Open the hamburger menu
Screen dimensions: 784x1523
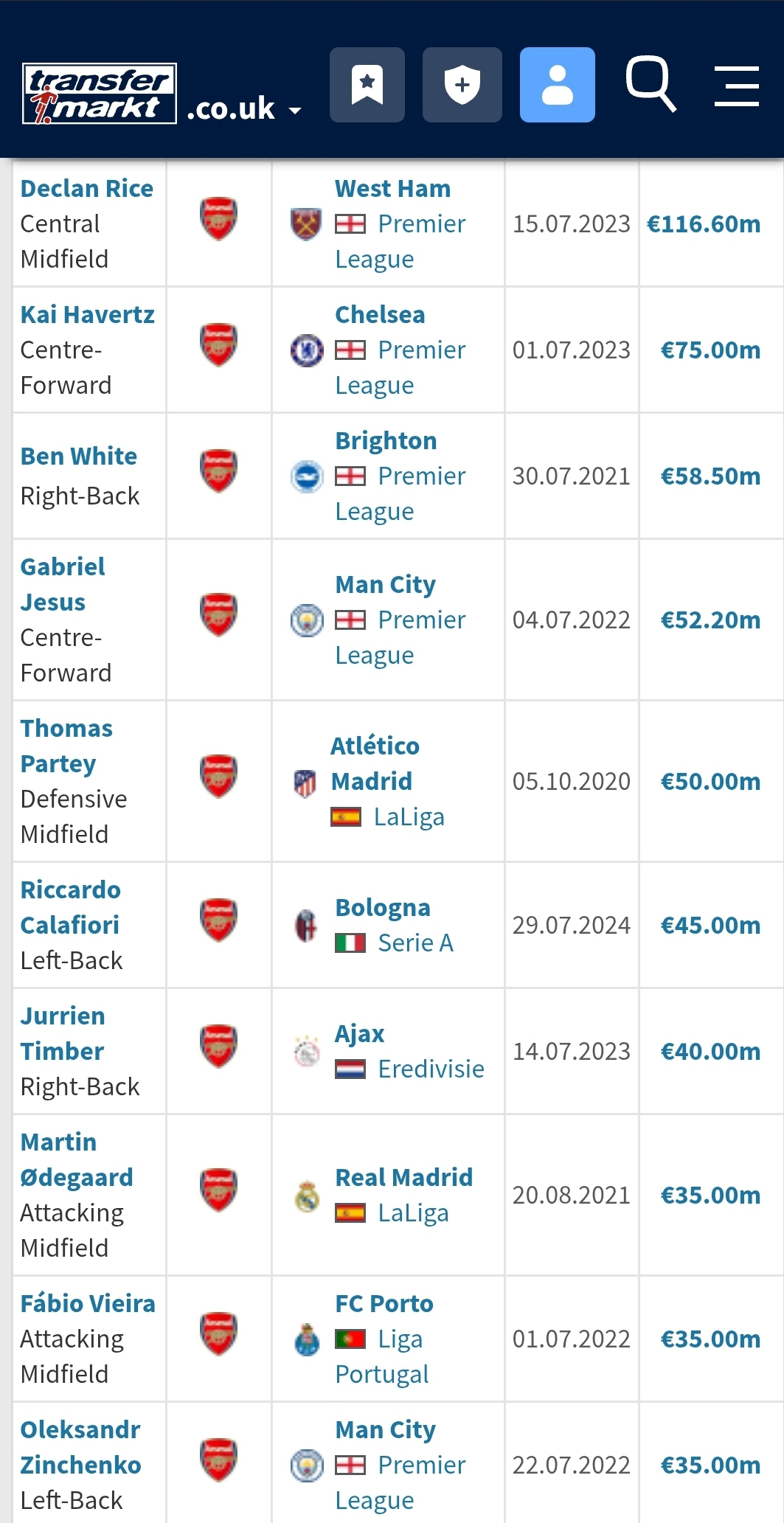pos(737,86)
